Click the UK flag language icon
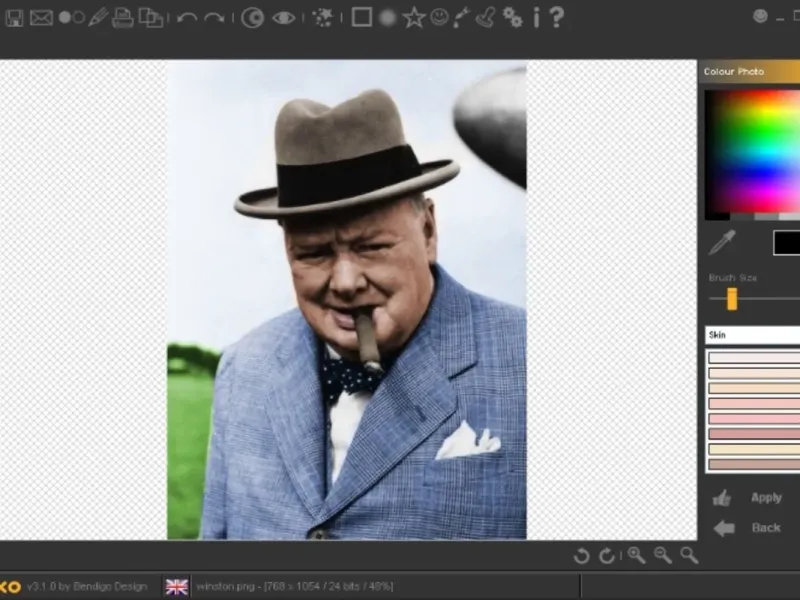The height and width of the screenshot is (600, 800). 177,587
